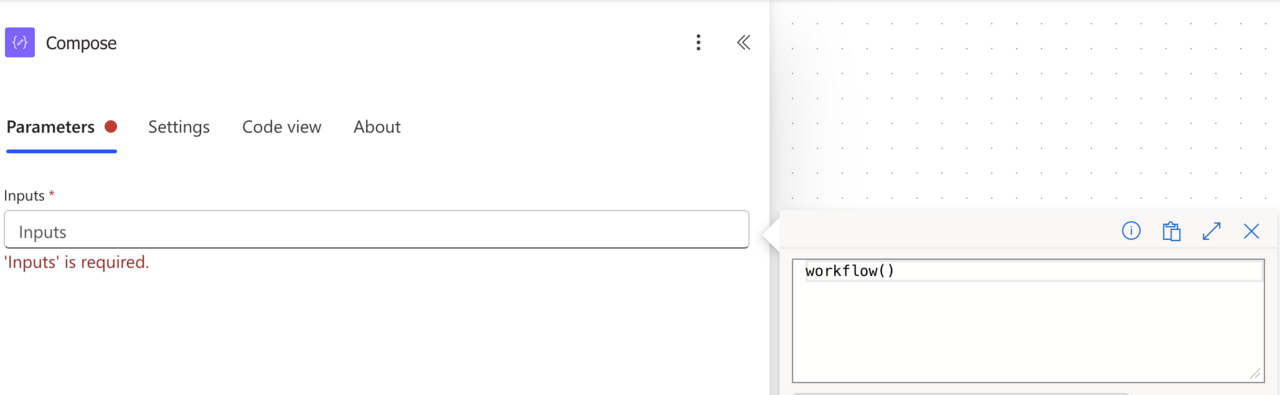
Task: Click empty area of expression text box
Action: [1028, 330]
